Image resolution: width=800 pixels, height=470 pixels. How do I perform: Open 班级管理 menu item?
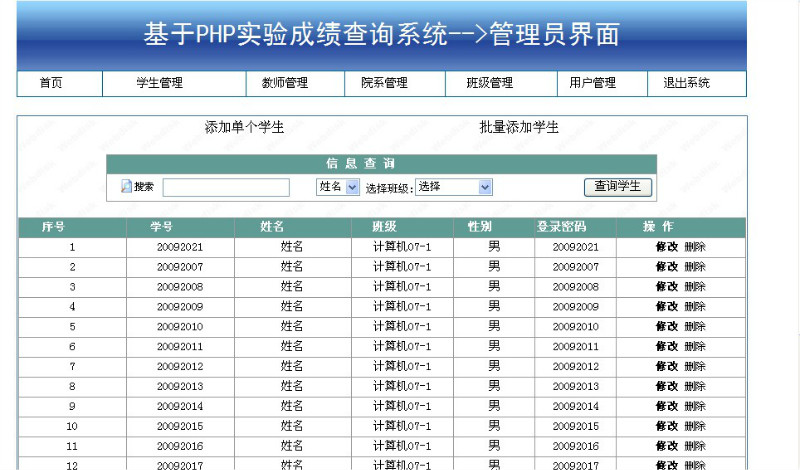click(490, 83)
